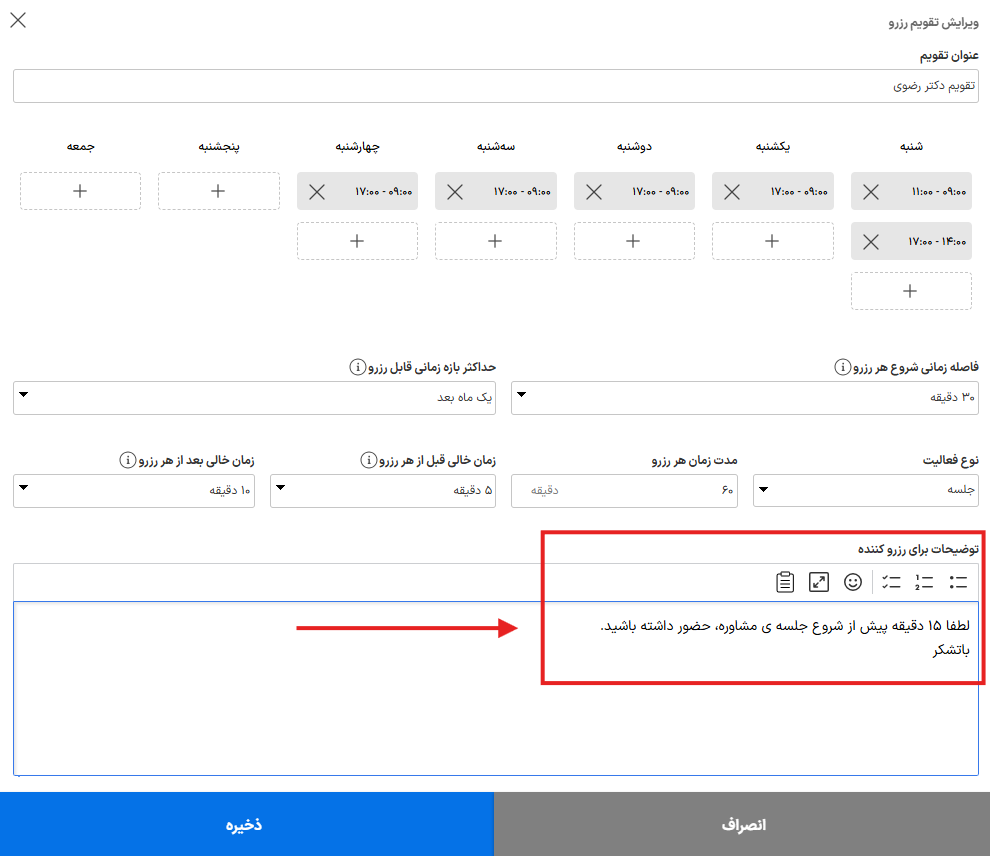
Task: Open the ۳۰ دقیقه reservation interval dropdown
Action: (x=744, y=398)
